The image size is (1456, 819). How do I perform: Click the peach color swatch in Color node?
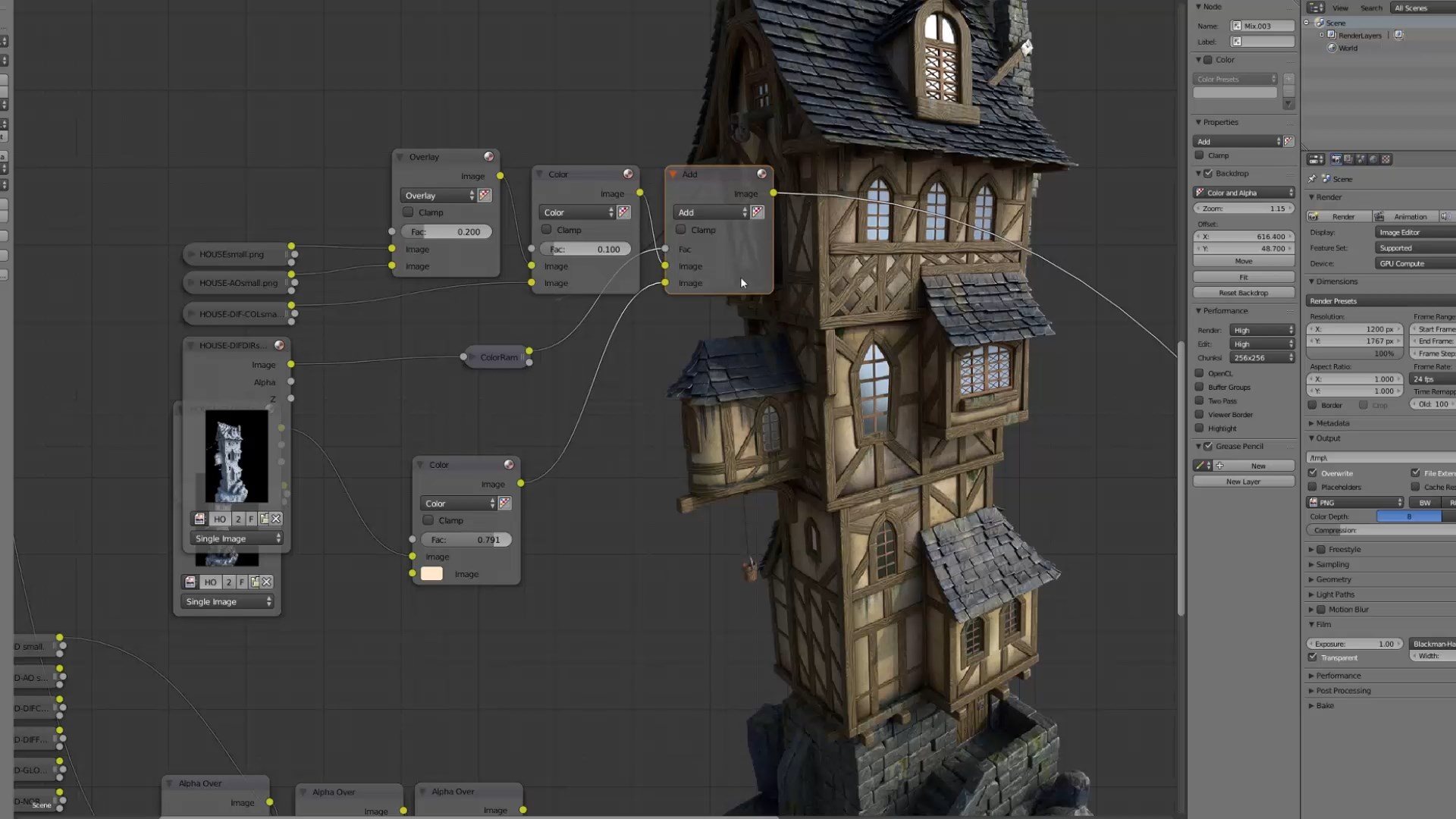coord(431,574)
